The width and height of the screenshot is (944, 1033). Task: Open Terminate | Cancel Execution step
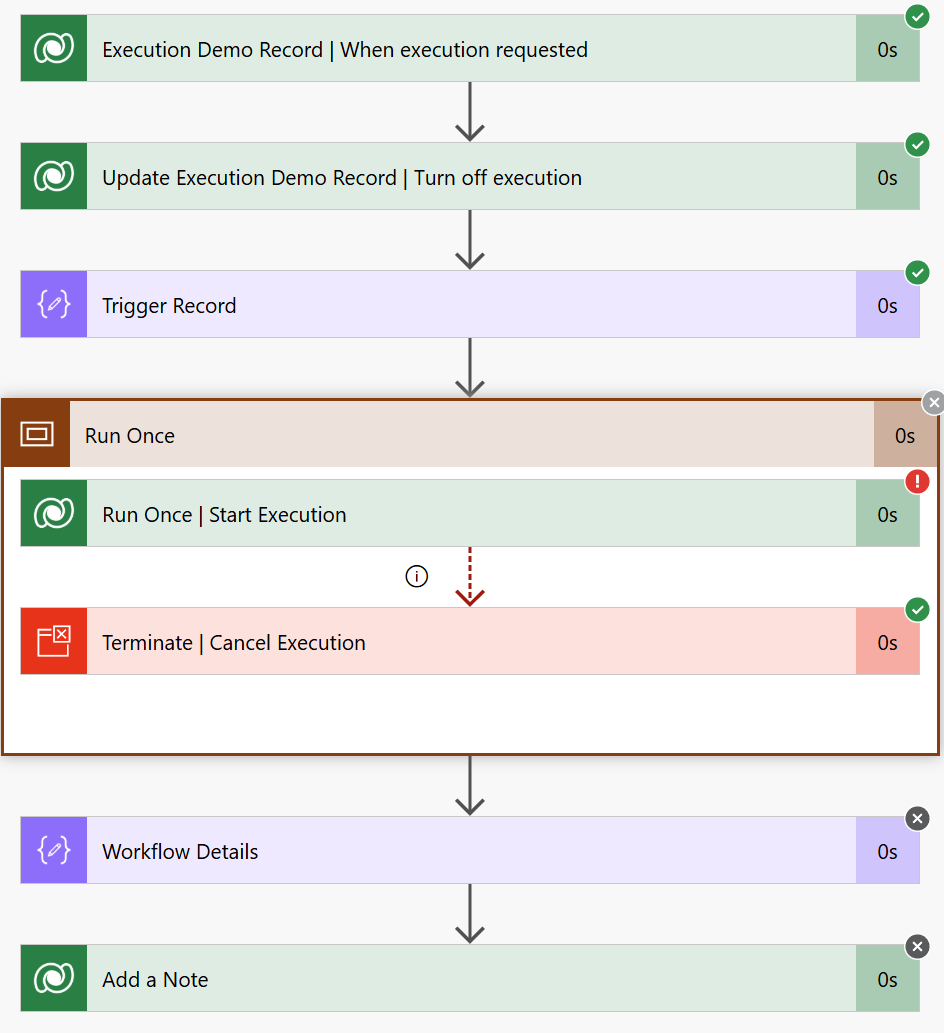coord(471,641)
